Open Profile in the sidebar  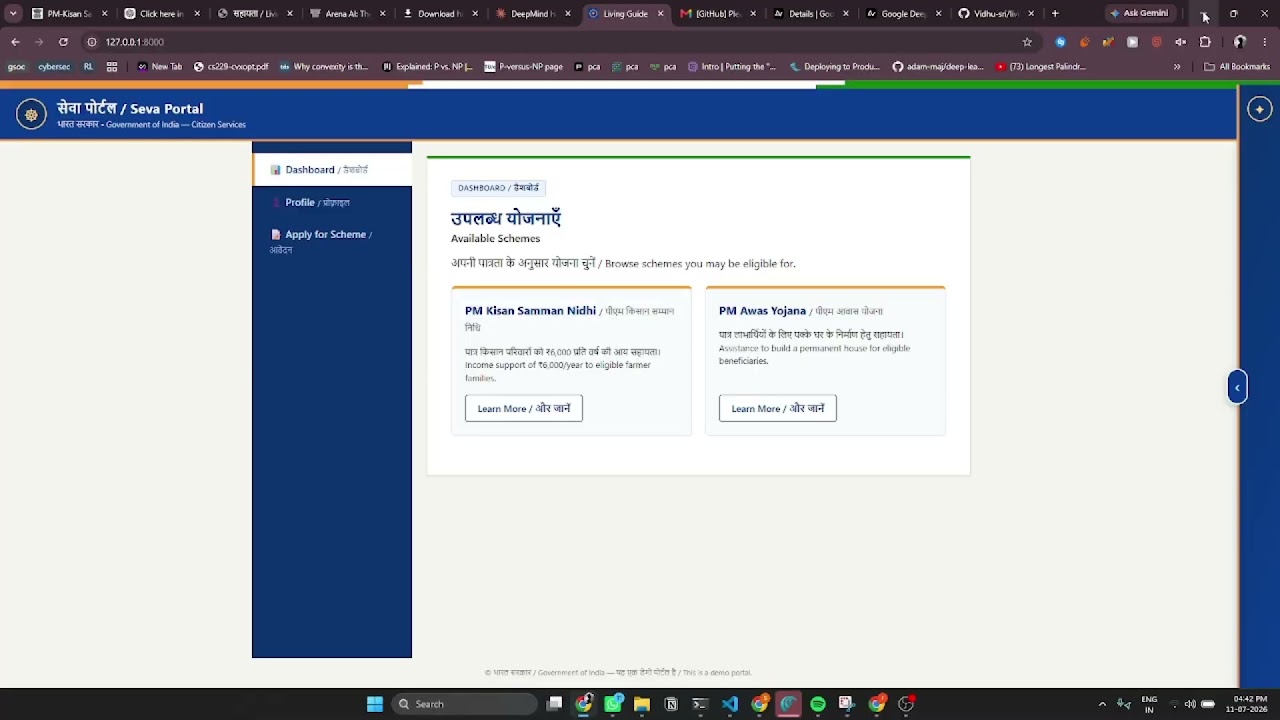(332, 202)
